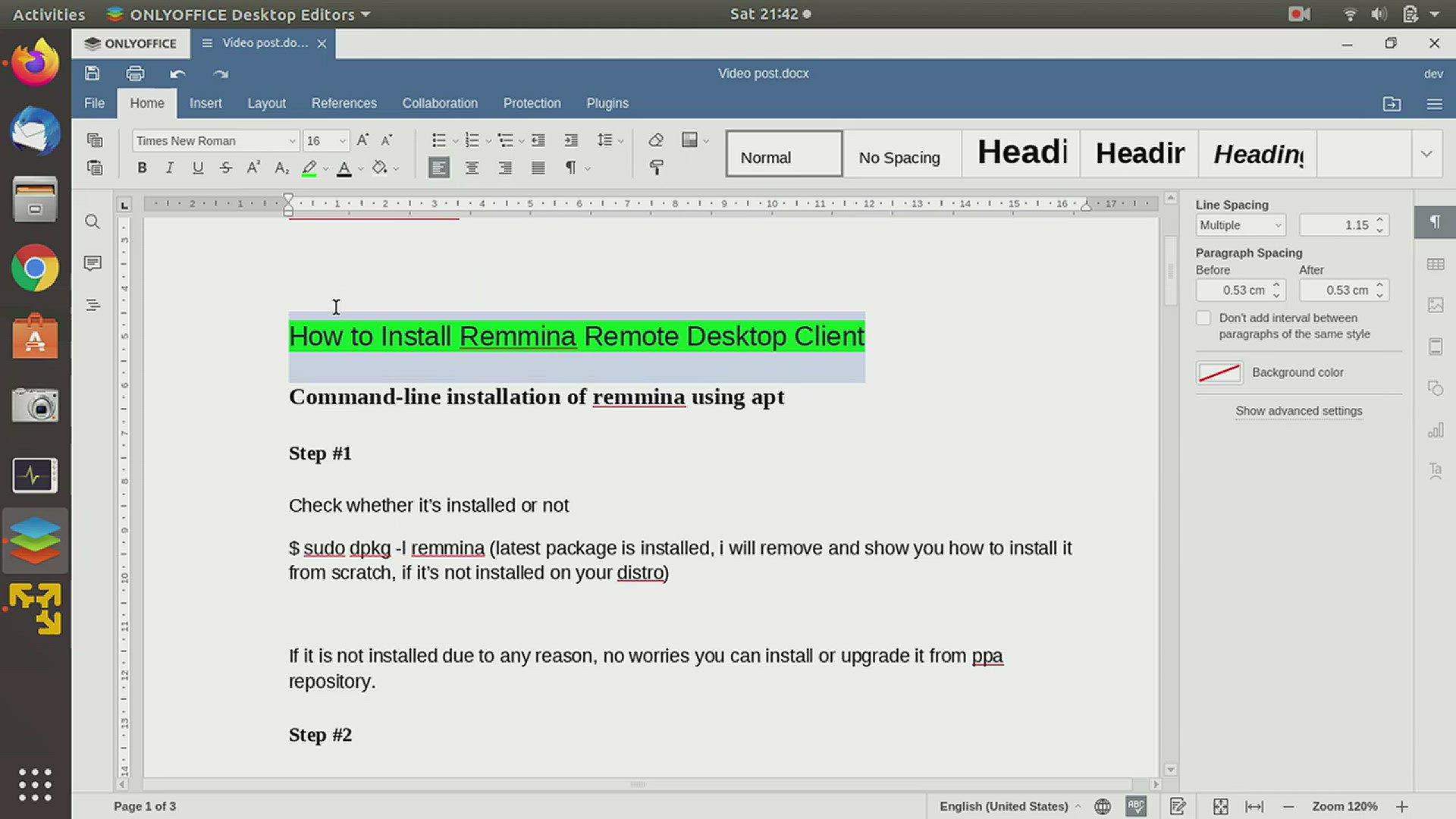Viewport: 1456px width, 819px height.
Task: Decrease font size with the smaller A icon
Action: coord(387,140)
